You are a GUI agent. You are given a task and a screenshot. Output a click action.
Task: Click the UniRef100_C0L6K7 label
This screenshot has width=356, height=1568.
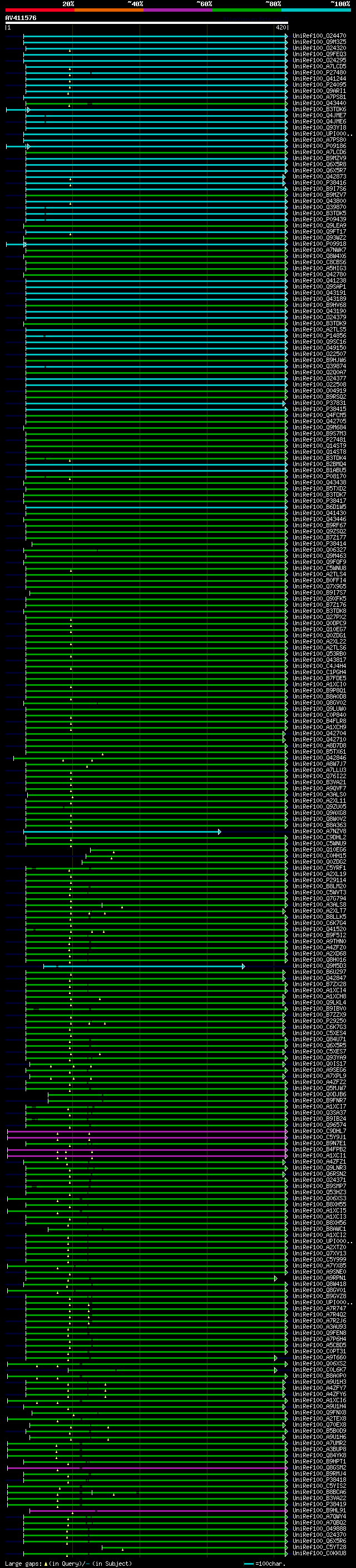pyautogui.click(x=319, y=1369)
